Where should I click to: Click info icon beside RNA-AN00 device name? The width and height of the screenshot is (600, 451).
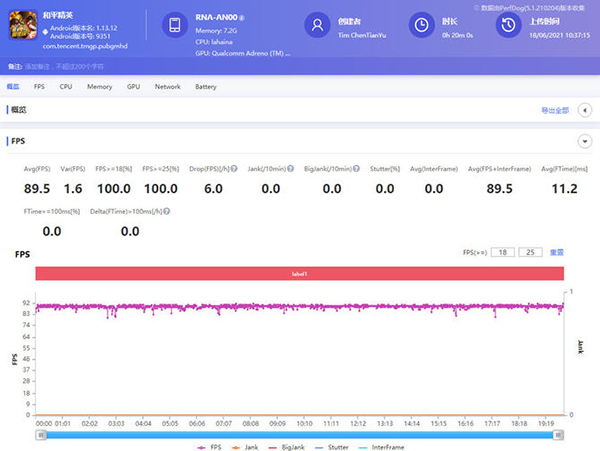pos(242,17)
